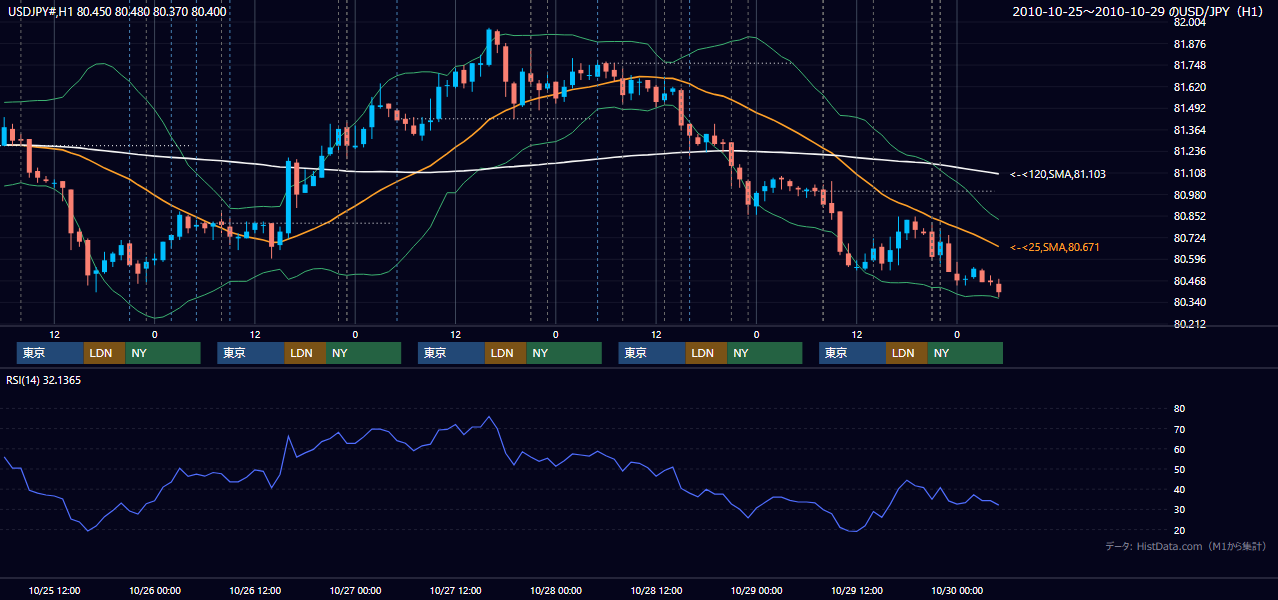1278x600 pixels.
Task: Click the RSI(14) 32.1365 indicator label
Action: pyautogui.click(x=42, y=380)
